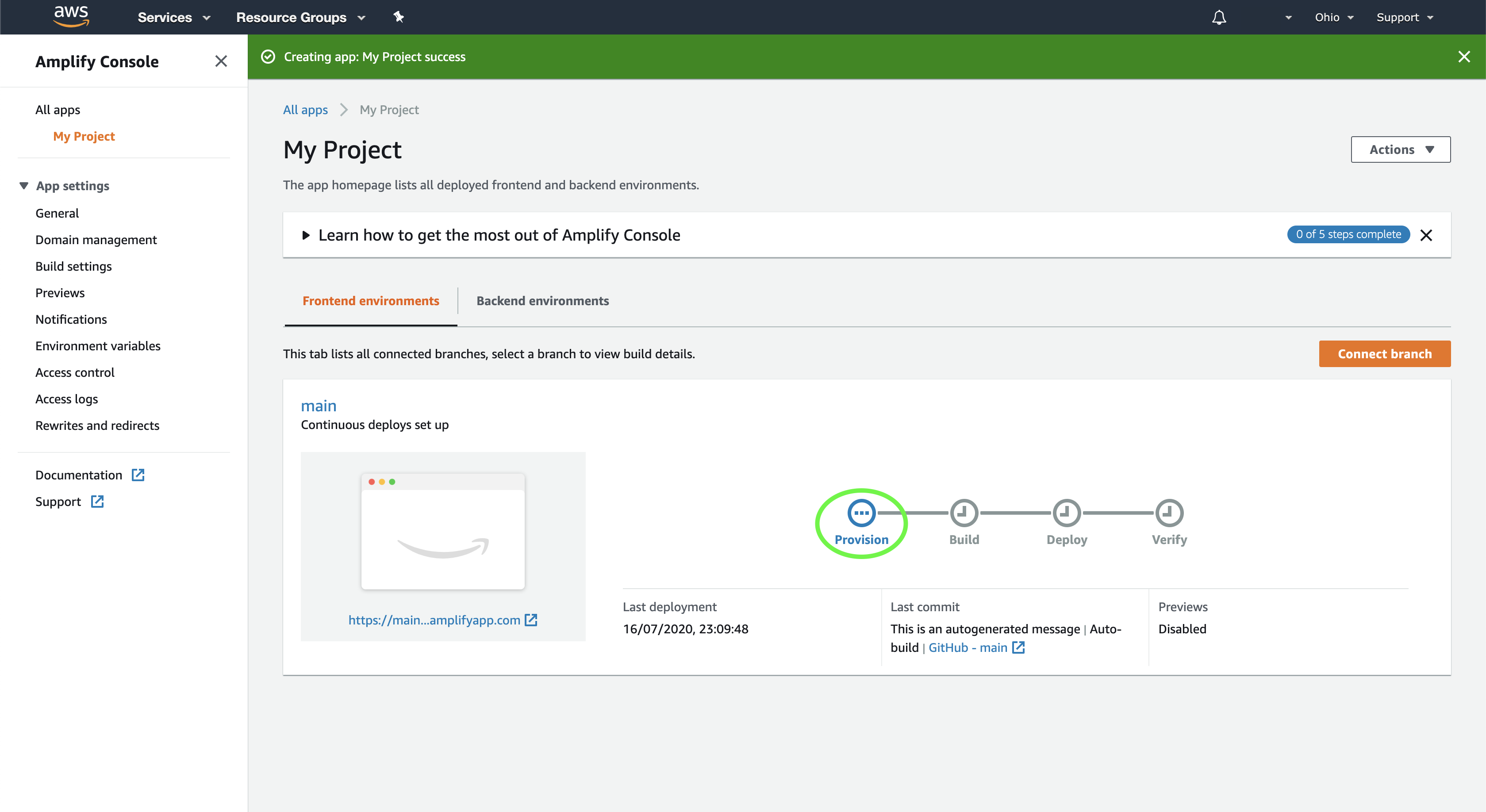This screenshot has width=1486, height=812.
Task: Open General settings
Action: coord(57,213)
